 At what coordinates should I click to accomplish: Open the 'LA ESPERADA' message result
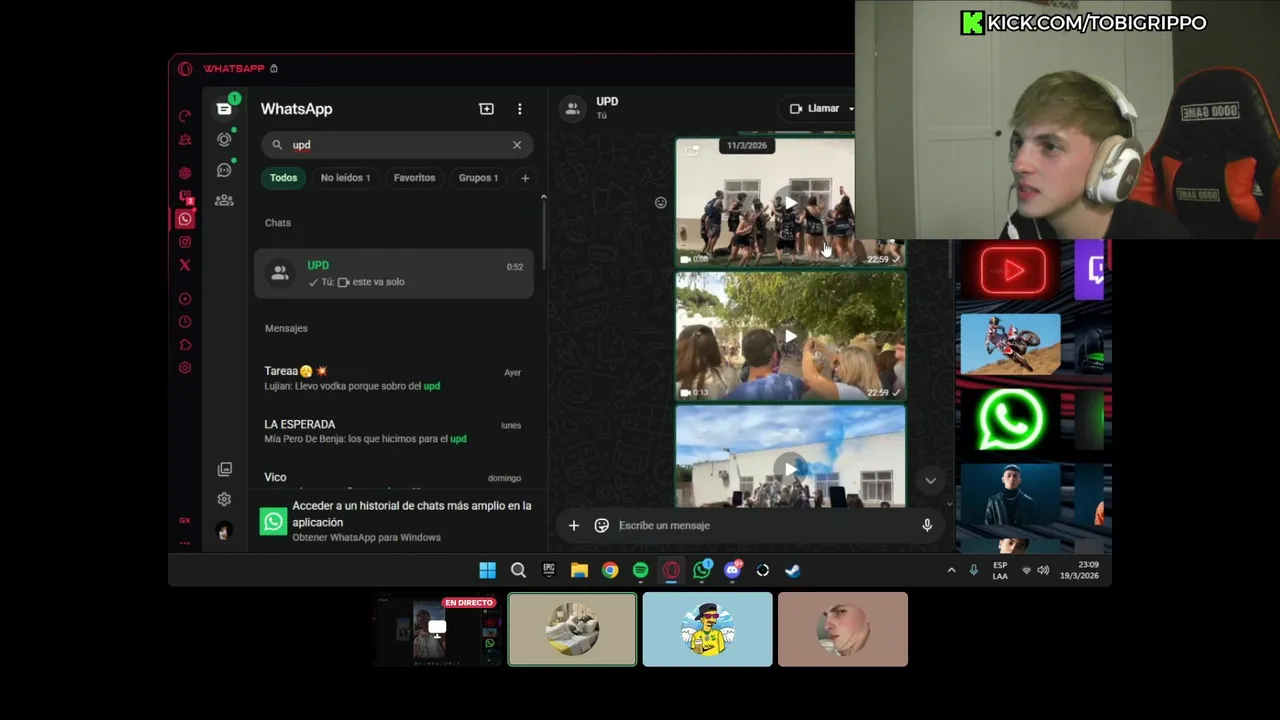(394, 431)
